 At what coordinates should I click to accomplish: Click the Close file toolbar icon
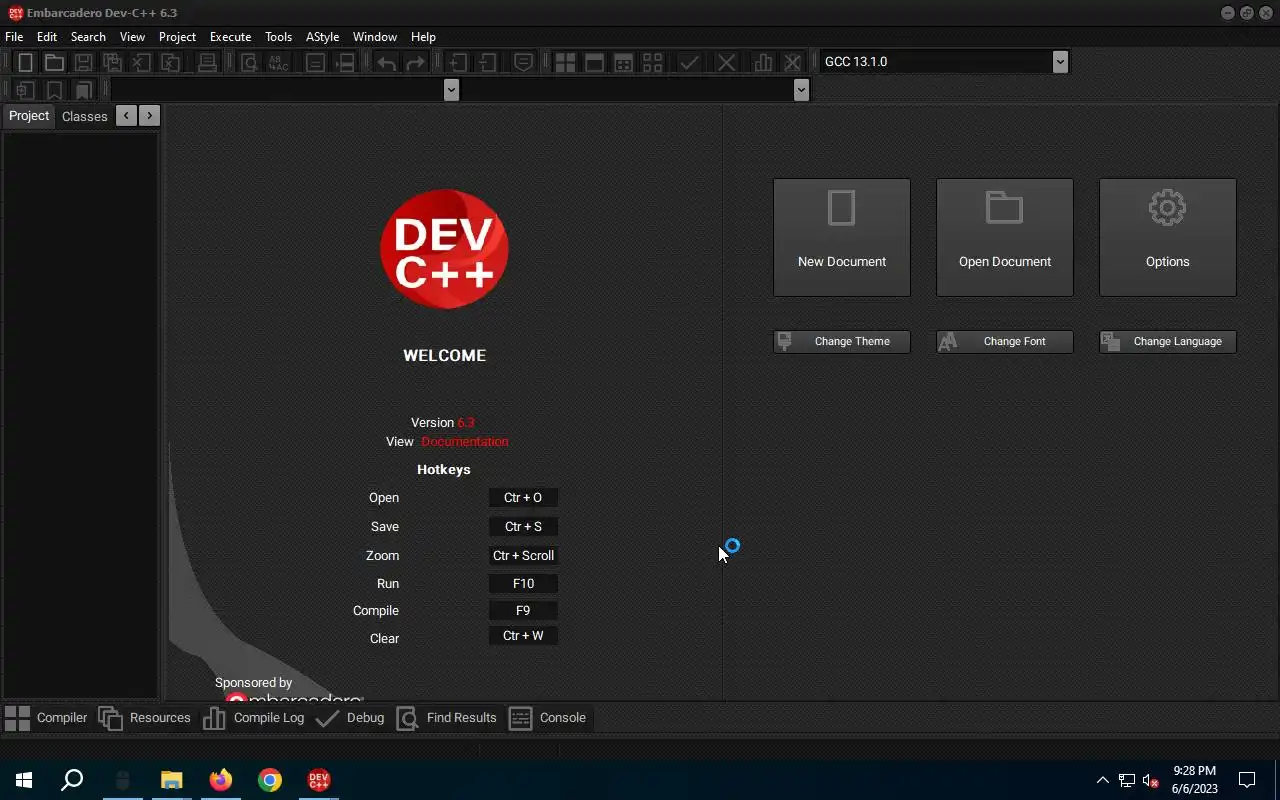pos(141,62)
